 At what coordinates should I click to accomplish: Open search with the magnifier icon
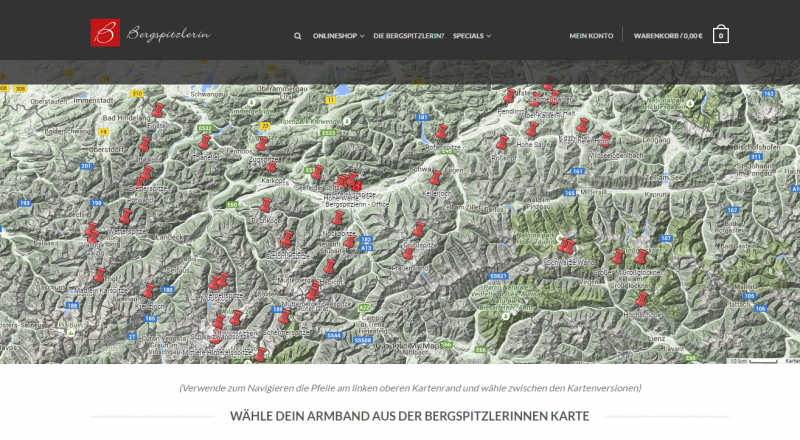click(297, 36)
